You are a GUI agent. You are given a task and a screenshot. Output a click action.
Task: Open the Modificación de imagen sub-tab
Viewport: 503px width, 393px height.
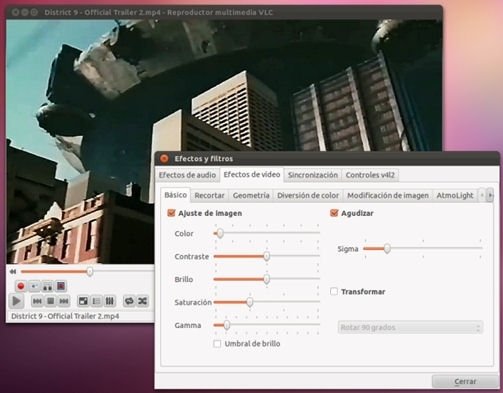(x=388, y=196)
